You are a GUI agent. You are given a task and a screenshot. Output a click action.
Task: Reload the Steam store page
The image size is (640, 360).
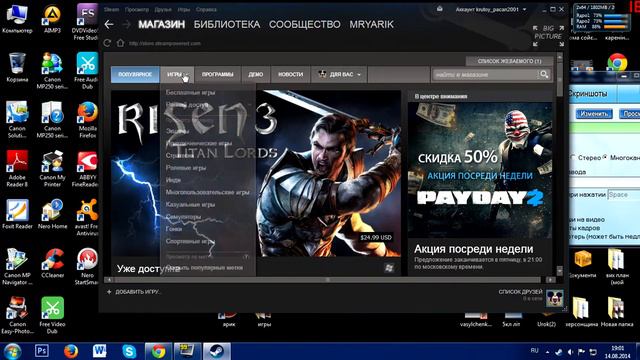coord(107,43)
